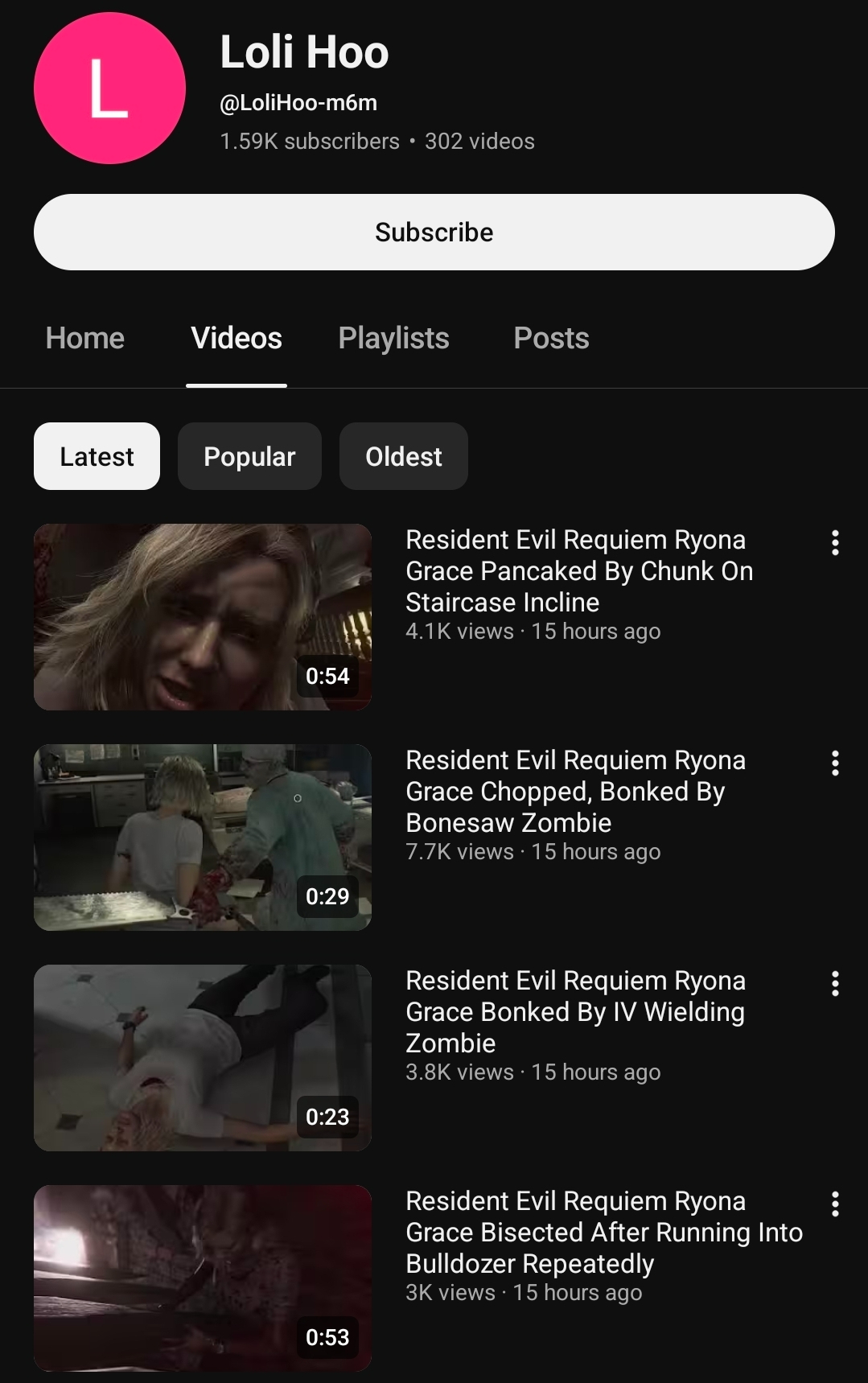Screen dimensions: 868x1383
Task: Sort videos by Popular
Action: click(249, 456)
